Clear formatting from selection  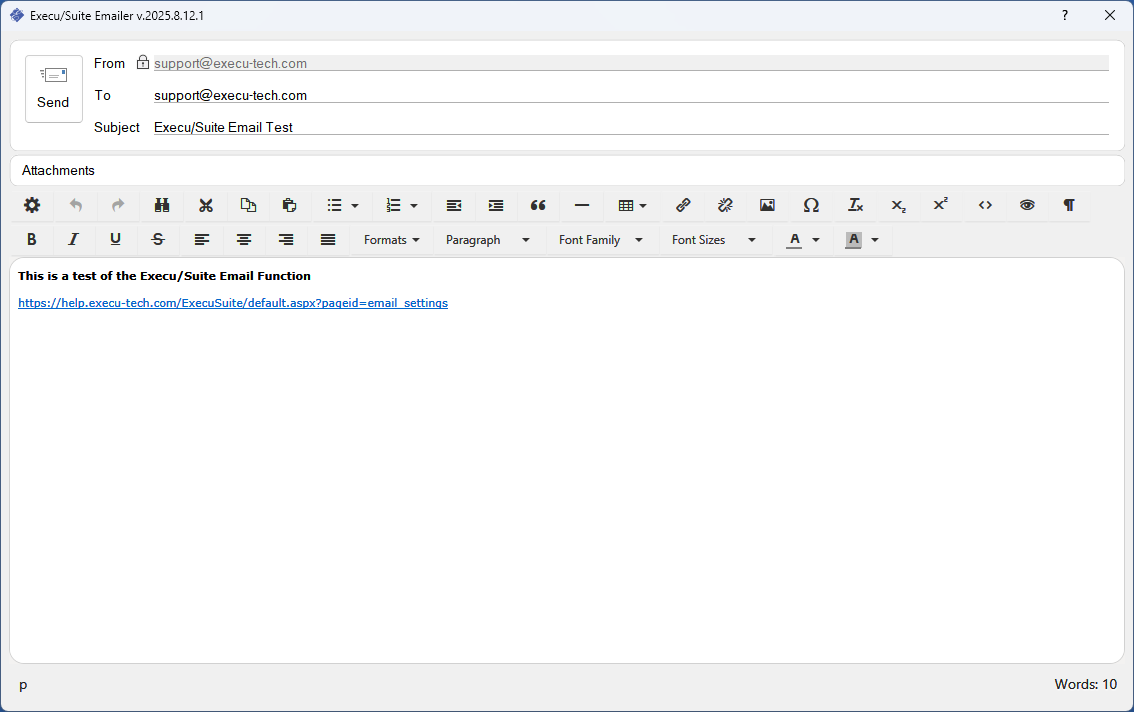pyautogui.click(x=855, y=205)
